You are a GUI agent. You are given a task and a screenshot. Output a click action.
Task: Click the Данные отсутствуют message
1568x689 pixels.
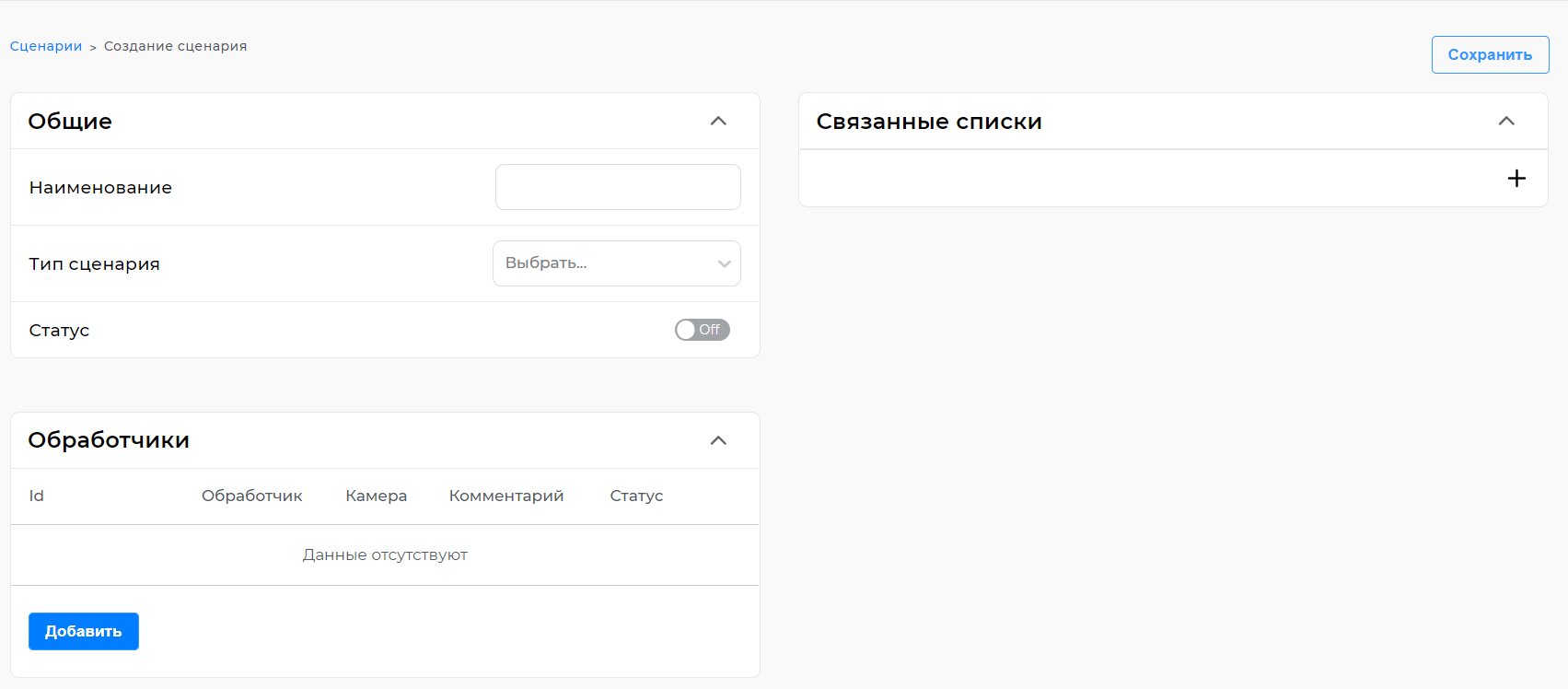(385, 555)
